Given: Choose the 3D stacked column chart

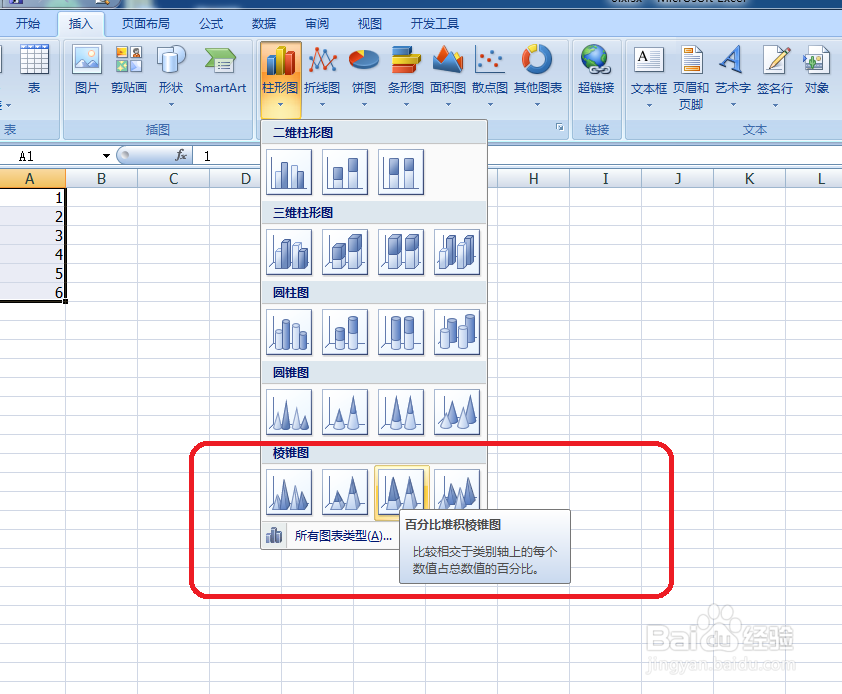Looking at the screenshot, I should pos(345,252).
